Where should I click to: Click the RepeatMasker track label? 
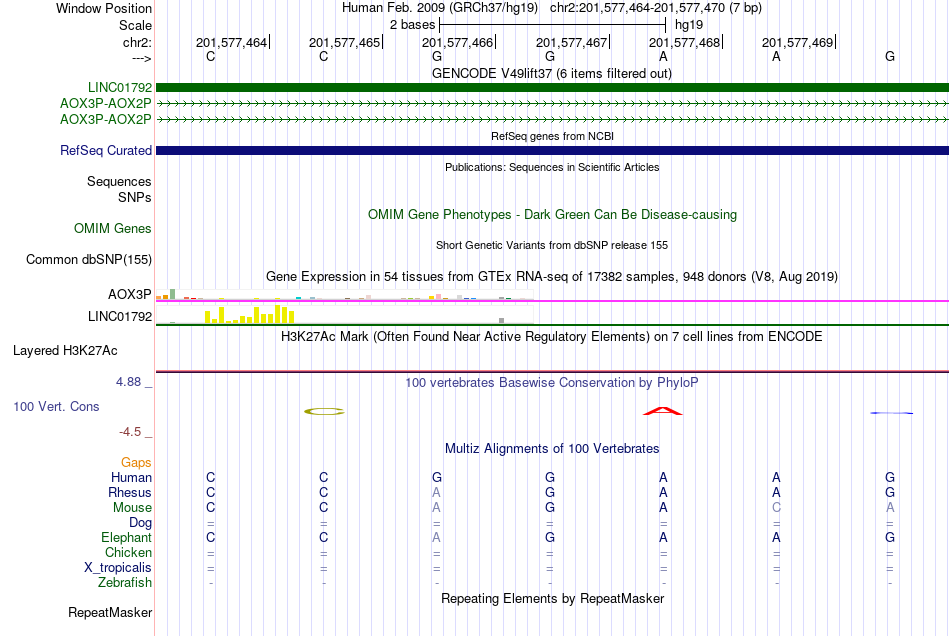tap(110, 612)
